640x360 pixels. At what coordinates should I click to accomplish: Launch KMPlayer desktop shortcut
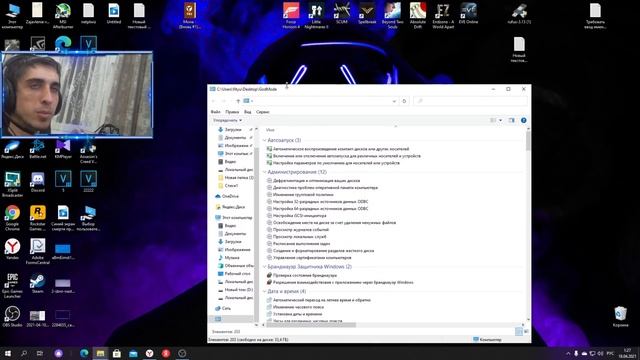[63, 149]
